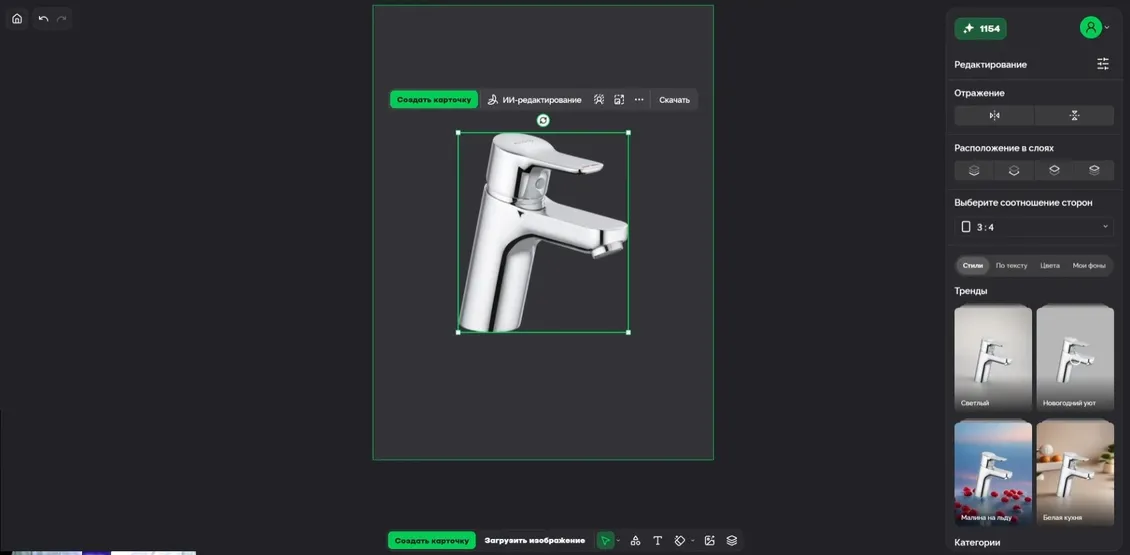Go to the home screen icon
The image size is (1130, 555).
(x=17, y=19)
